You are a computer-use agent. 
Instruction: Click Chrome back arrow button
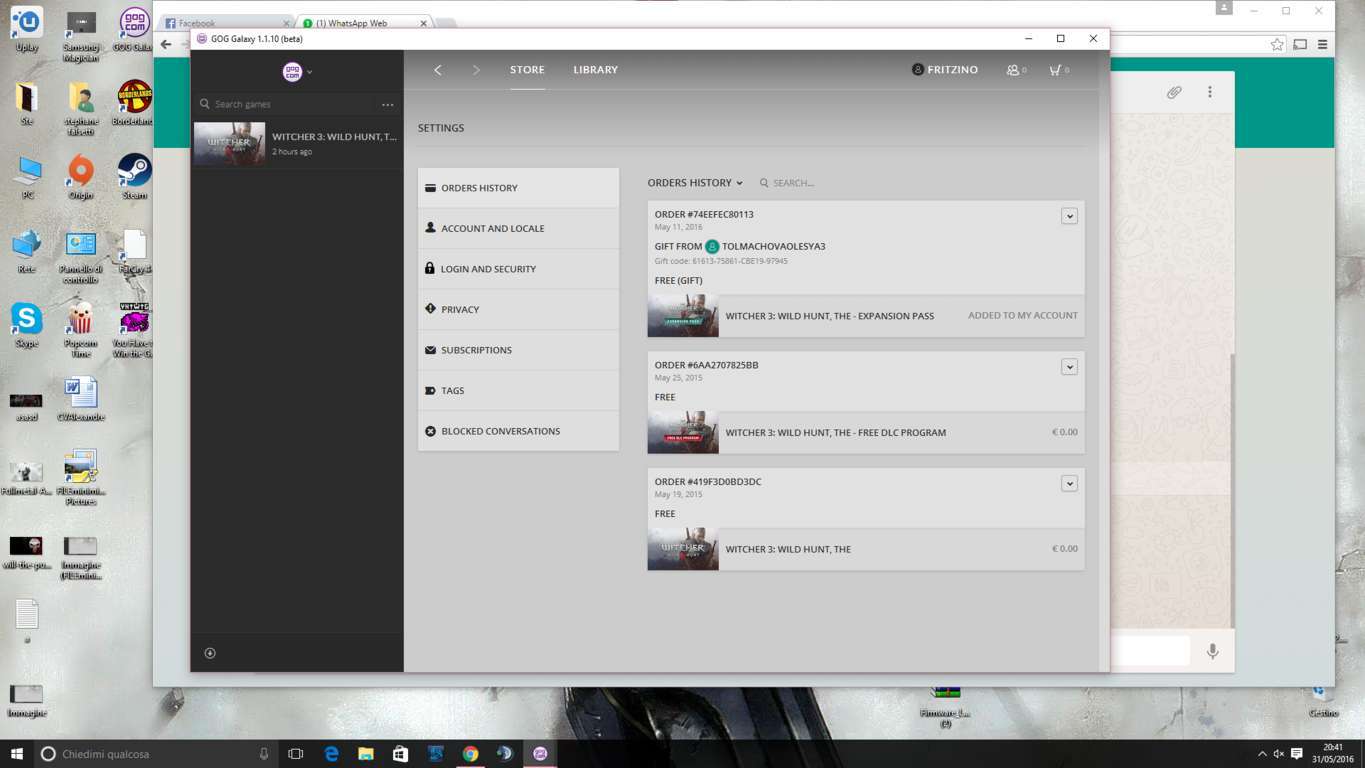click(167, 45)
